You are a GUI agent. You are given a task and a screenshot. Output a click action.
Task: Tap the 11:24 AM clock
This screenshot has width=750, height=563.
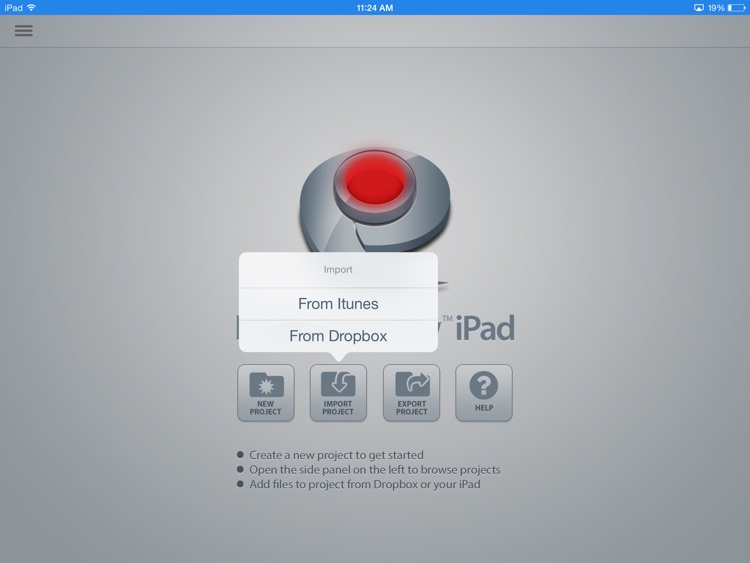(375, 8)
